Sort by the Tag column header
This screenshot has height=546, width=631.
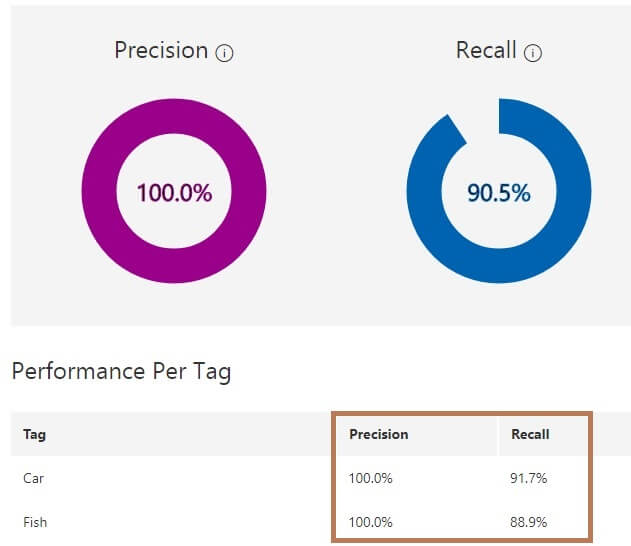(34, 435)
